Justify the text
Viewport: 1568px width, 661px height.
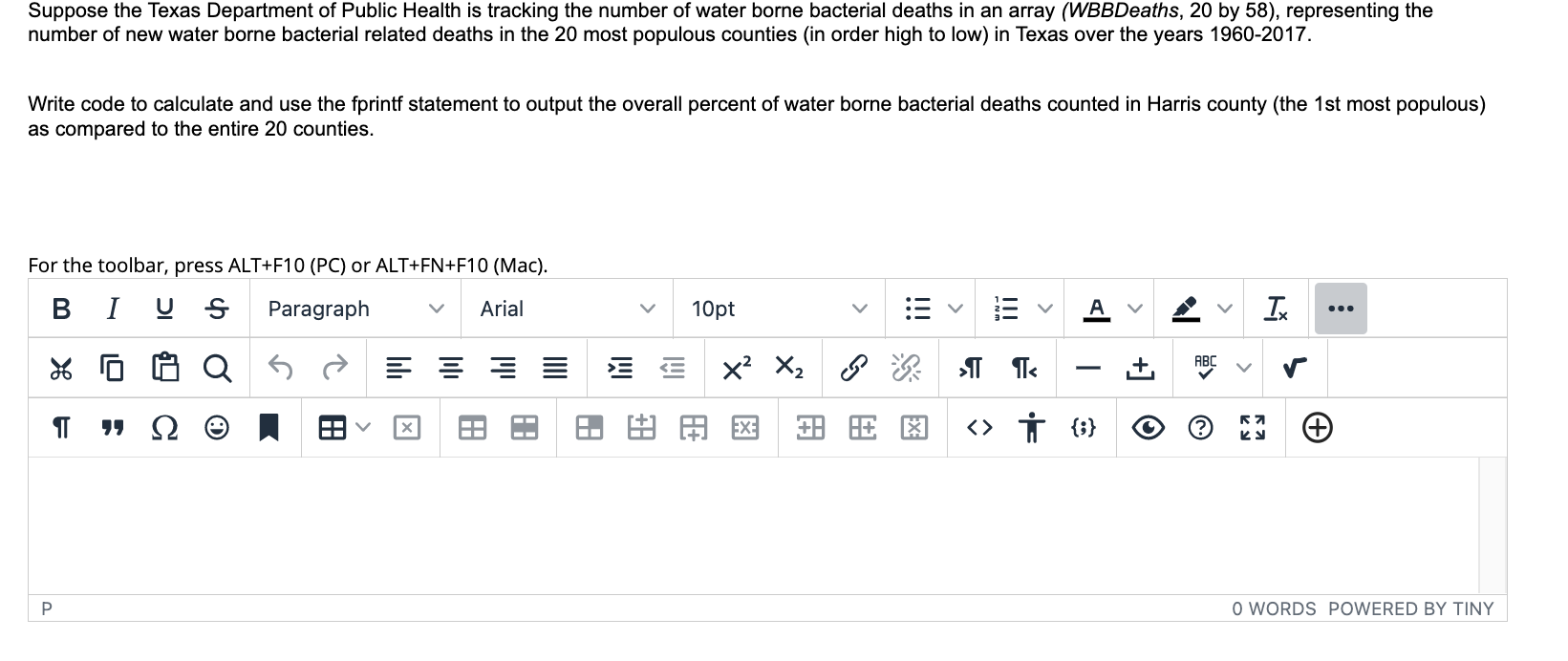(x=554, y=368)
